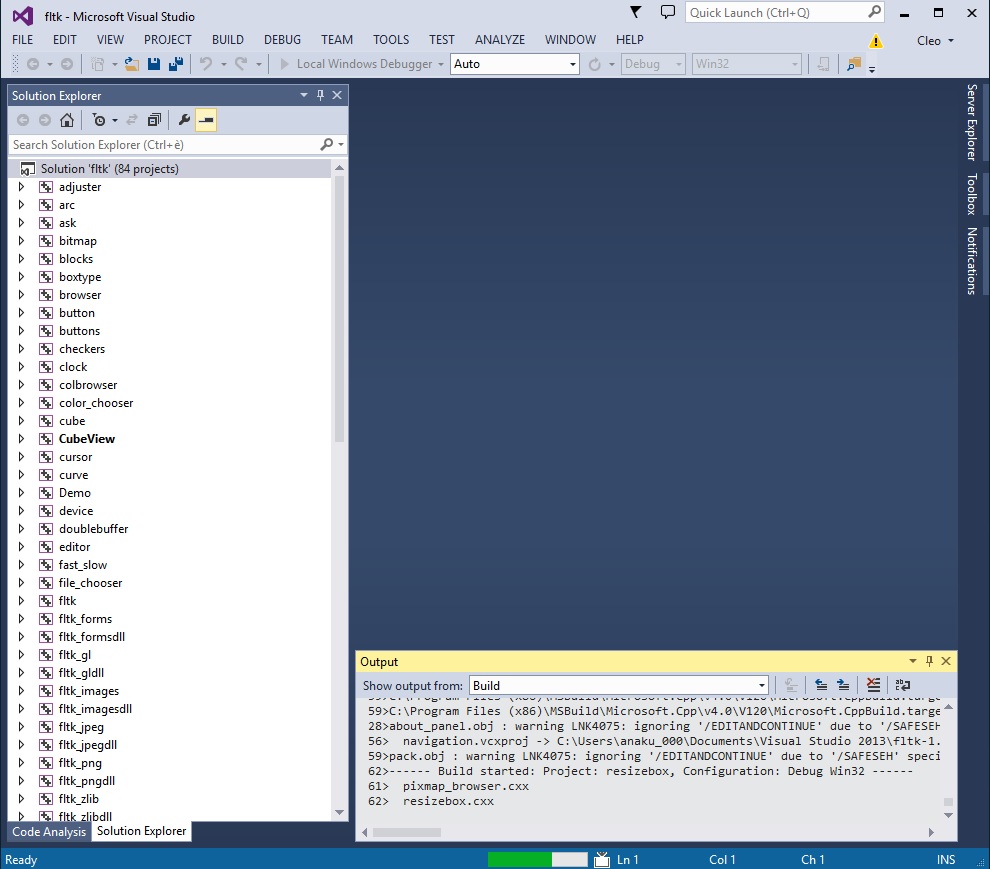Click the background task icon in status bar
The image size is (990, 869).
(x=602, y=860)
